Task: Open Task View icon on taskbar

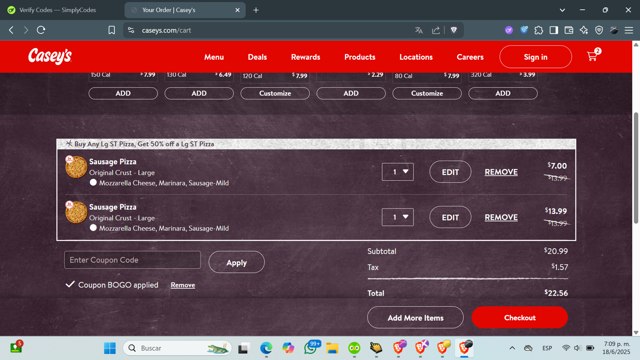Action: click(243, 348)
